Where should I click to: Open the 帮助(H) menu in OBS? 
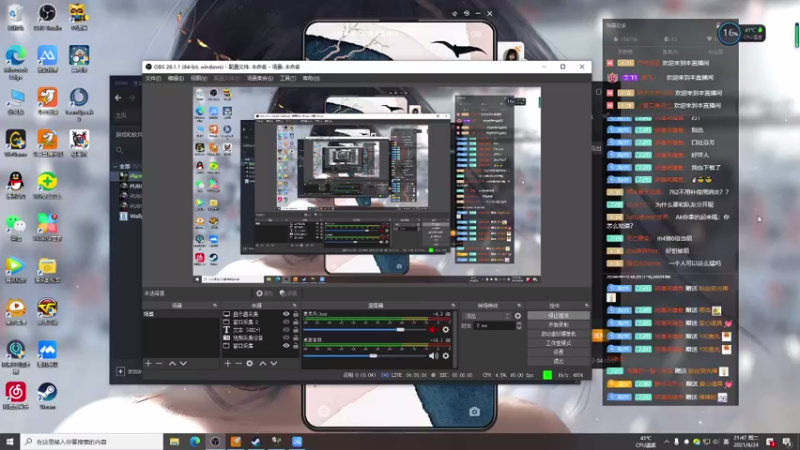[x=311, y=79]
